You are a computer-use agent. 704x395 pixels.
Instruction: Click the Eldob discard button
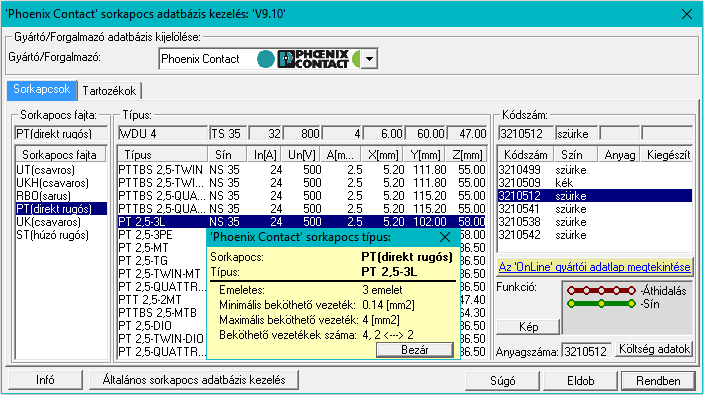581,381
